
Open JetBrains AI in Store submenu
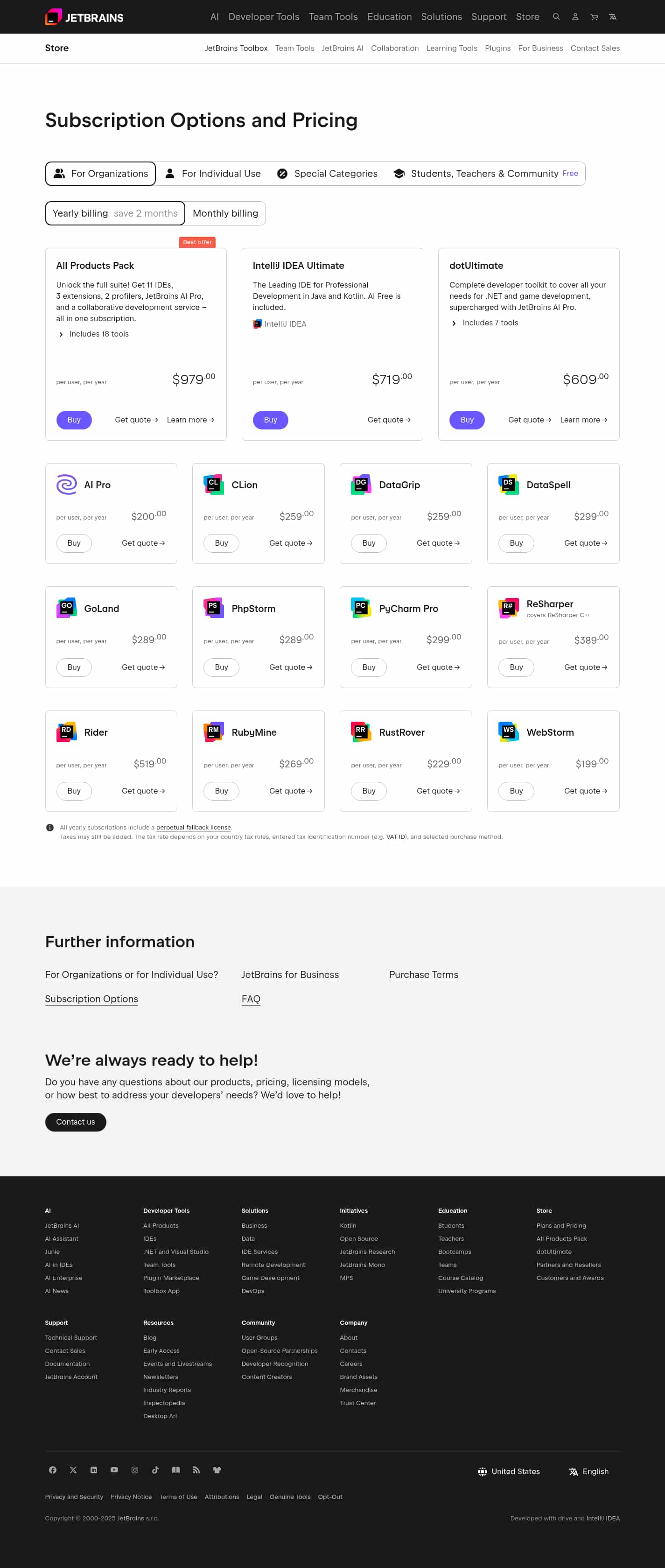point(343,48)
